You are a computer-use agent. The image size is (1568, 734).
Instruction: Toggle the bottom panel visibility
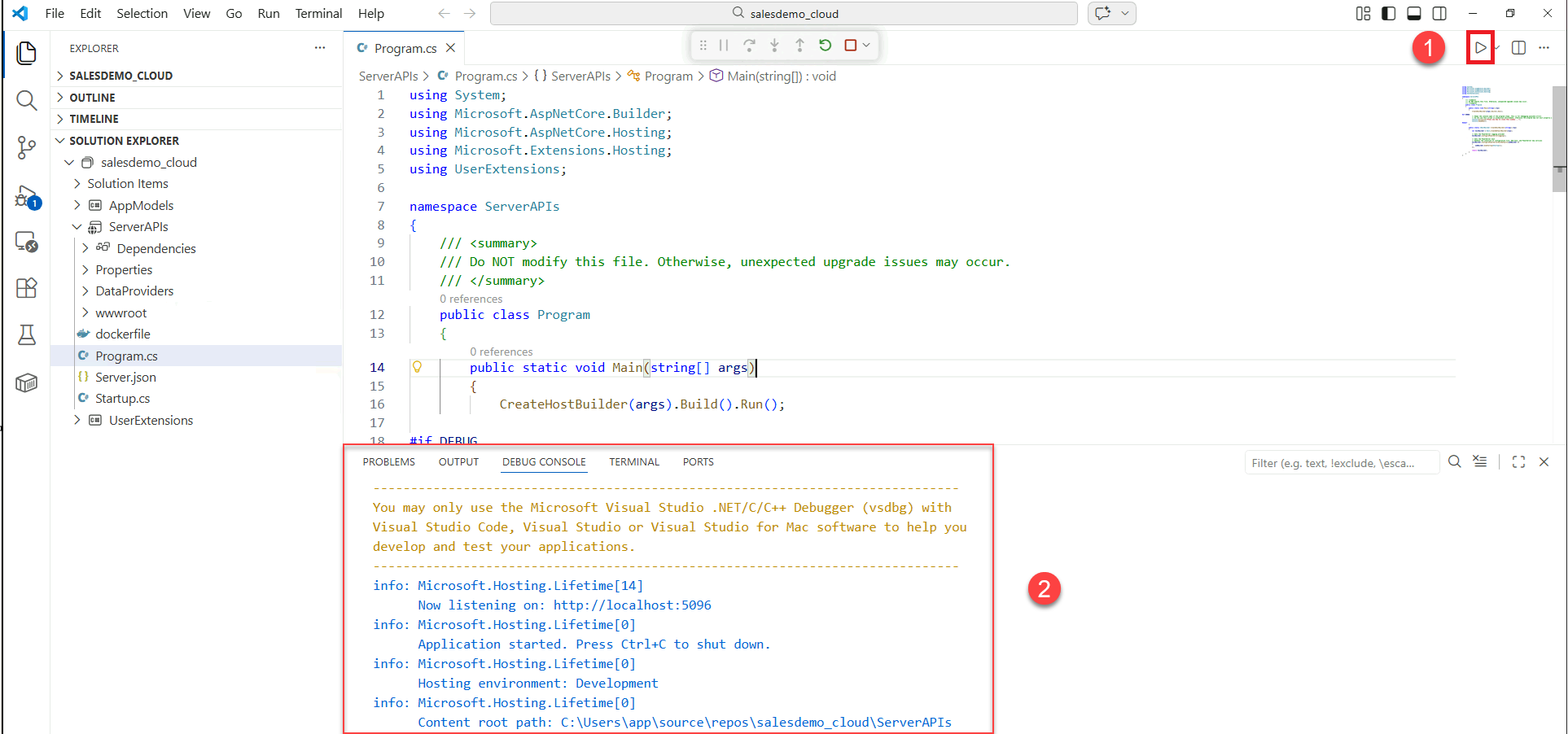pos(1414,14)
